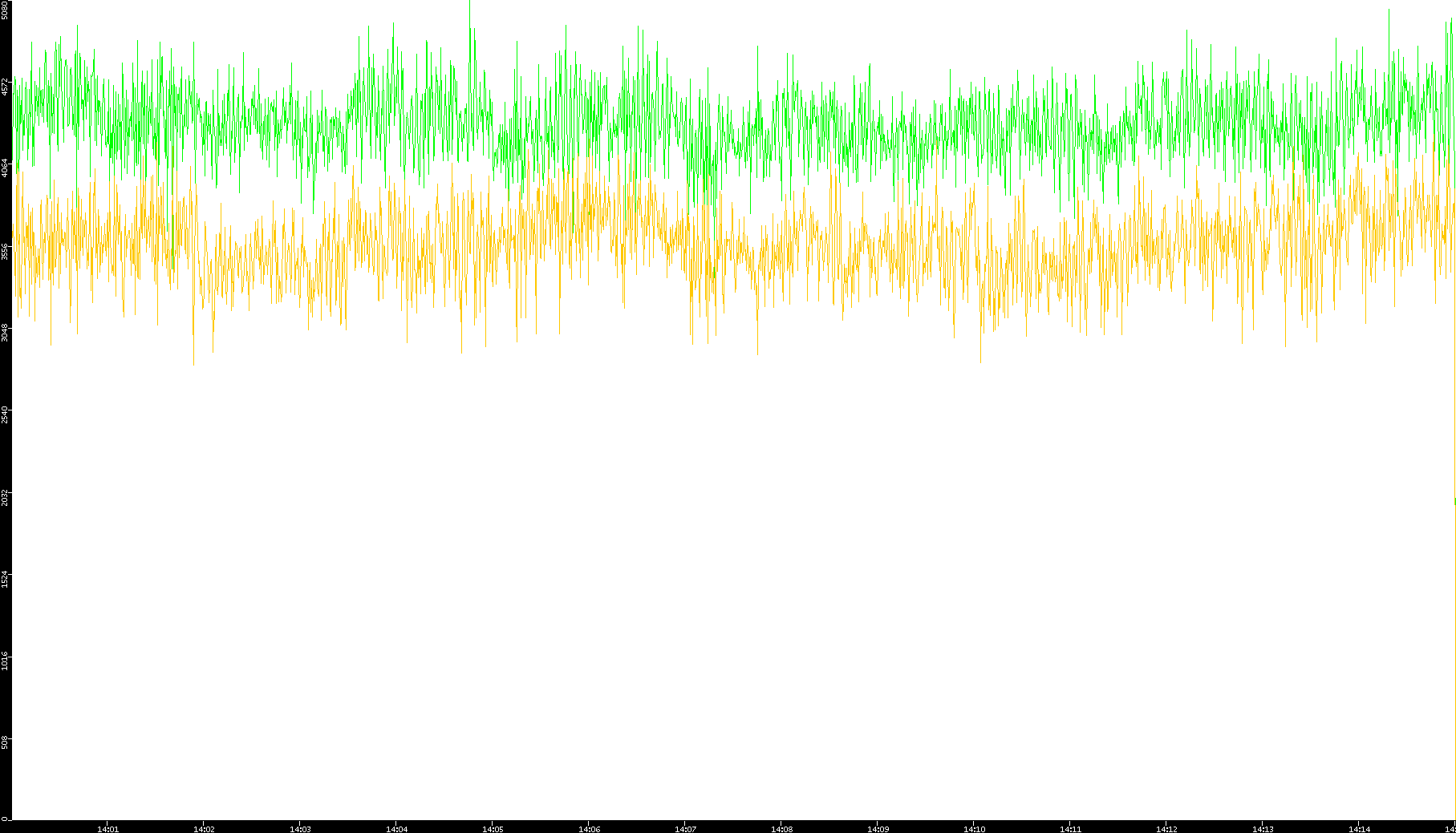The height and width of the screenshot is (833, 1456).
Task: Click the 14:07 tick label
Action: coord(685,829)
